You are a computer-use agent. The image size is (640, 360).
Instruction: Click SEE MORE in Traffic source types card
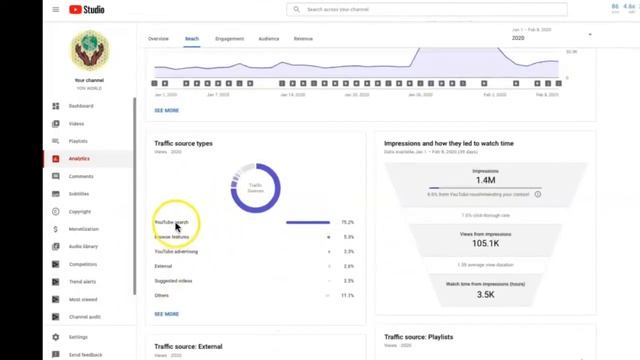point(167,314)
